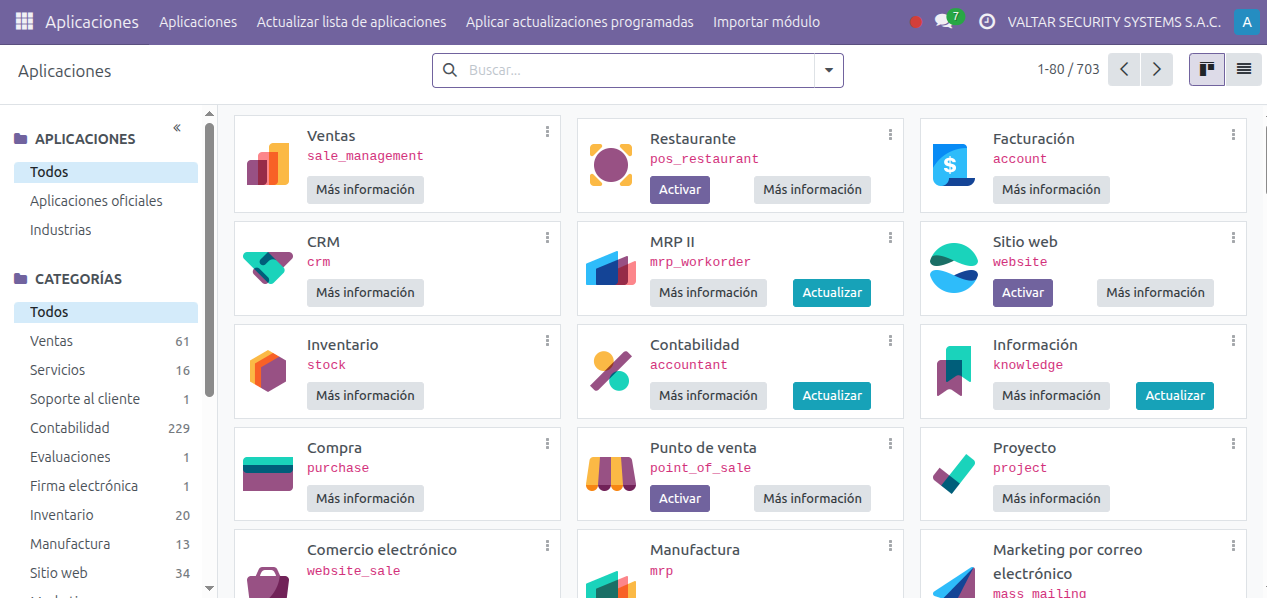Click the Ventas app icon

pyautogui.click(x=268, y=164)
